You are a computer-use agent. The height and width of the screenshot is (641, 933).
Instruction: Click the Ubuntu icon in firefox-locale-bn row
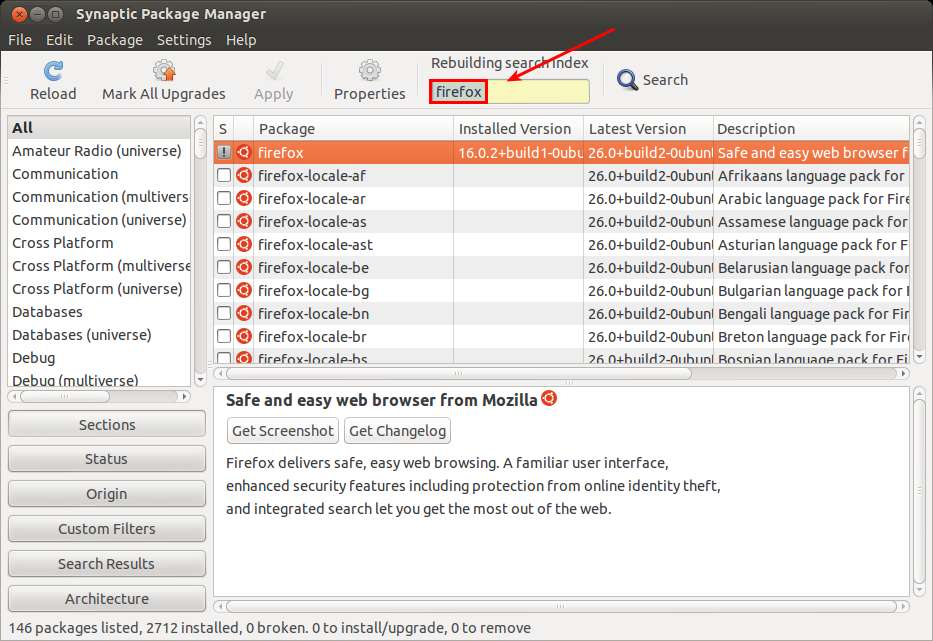[x=243, y=313]
